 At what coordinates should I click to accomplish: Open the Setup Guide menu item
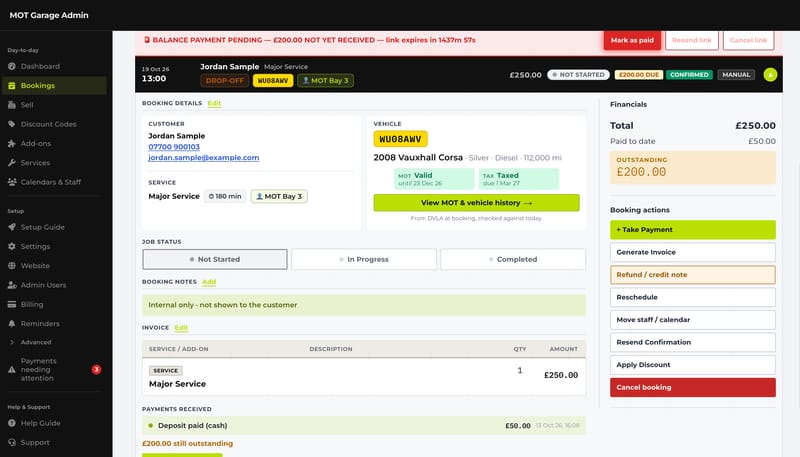[x=55, y=227]
